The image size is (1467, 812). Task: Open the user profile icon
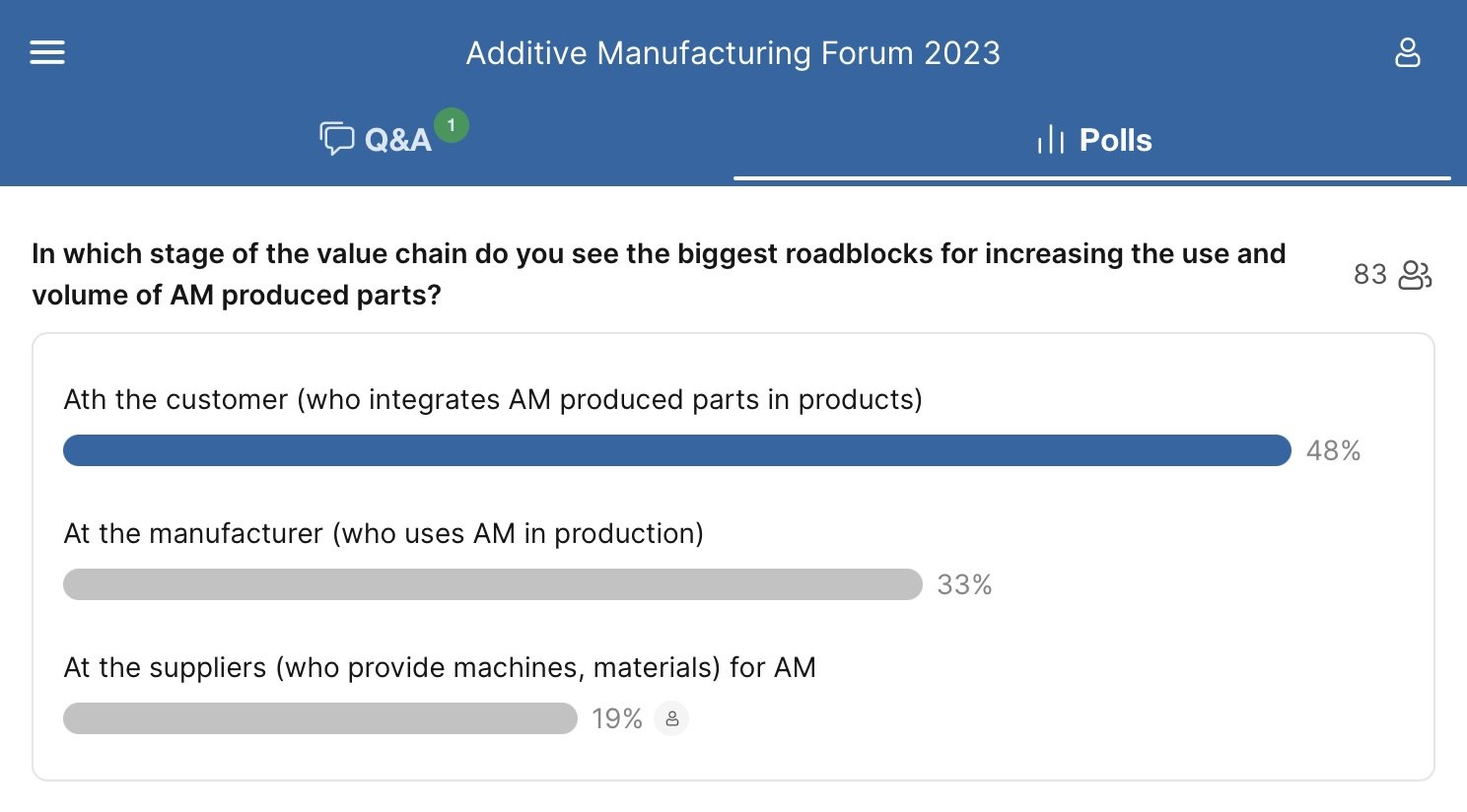tap(1407, 52)
